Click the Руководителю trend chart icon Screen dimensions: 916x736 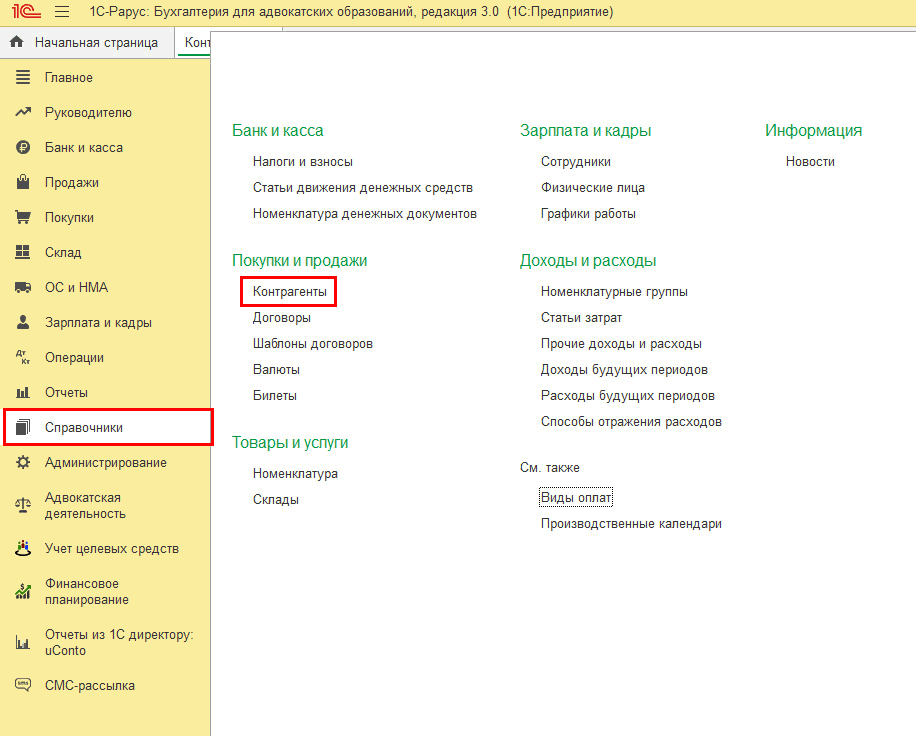point(23,113)
